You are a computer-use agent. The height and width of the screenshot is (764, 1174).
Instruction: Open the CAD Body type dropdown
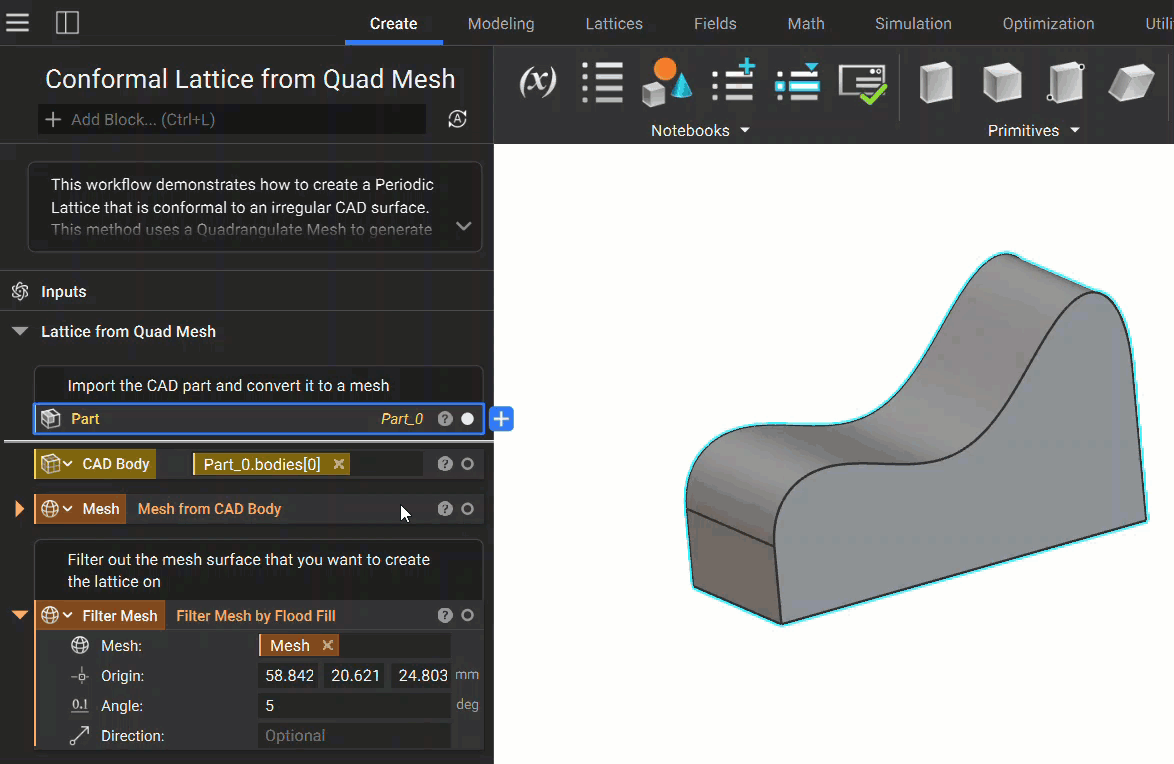click(x=67, y=464)
